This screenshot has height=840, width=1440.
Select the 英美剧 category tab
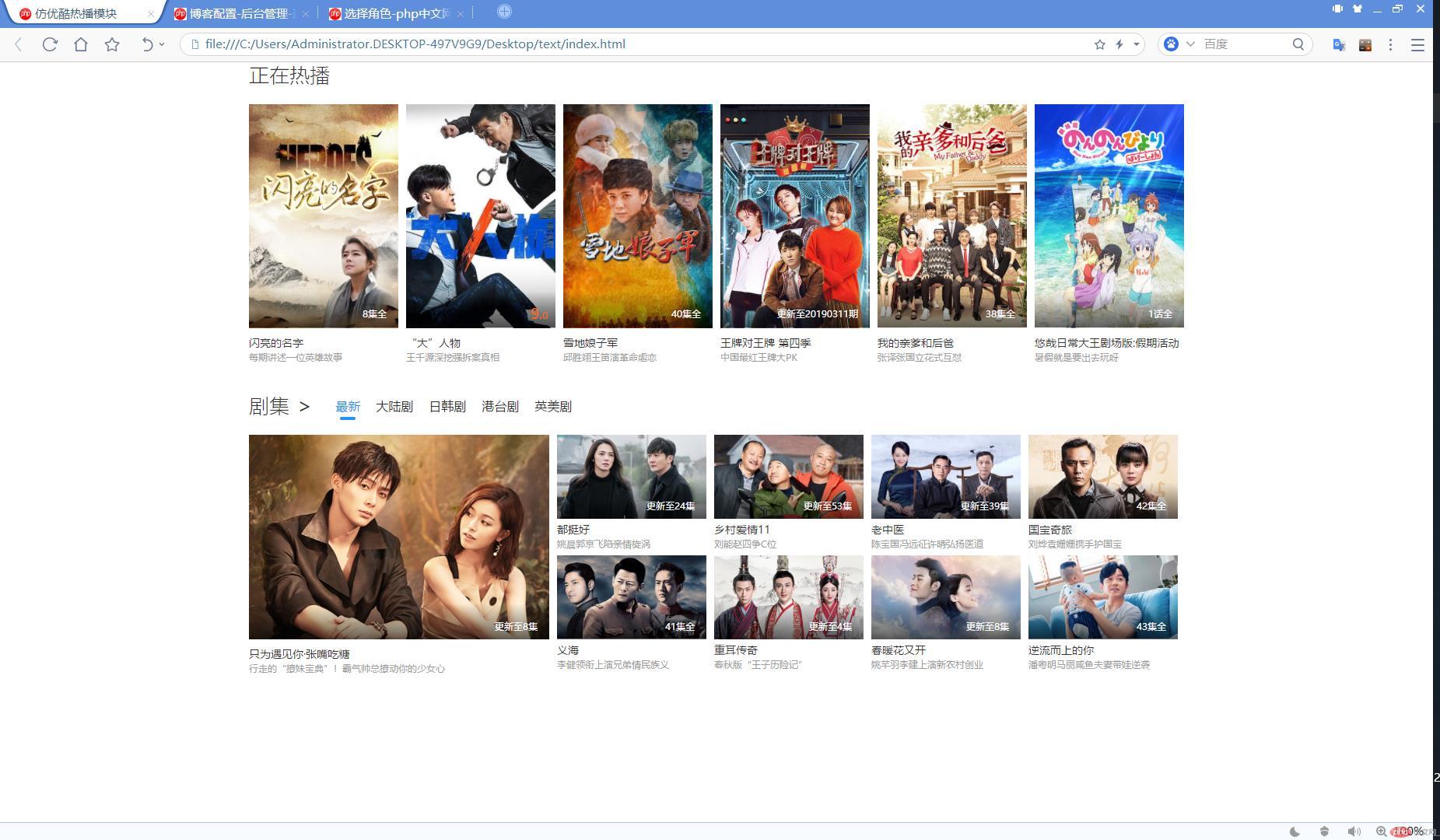pyautogui.click(x=553, y=407)
